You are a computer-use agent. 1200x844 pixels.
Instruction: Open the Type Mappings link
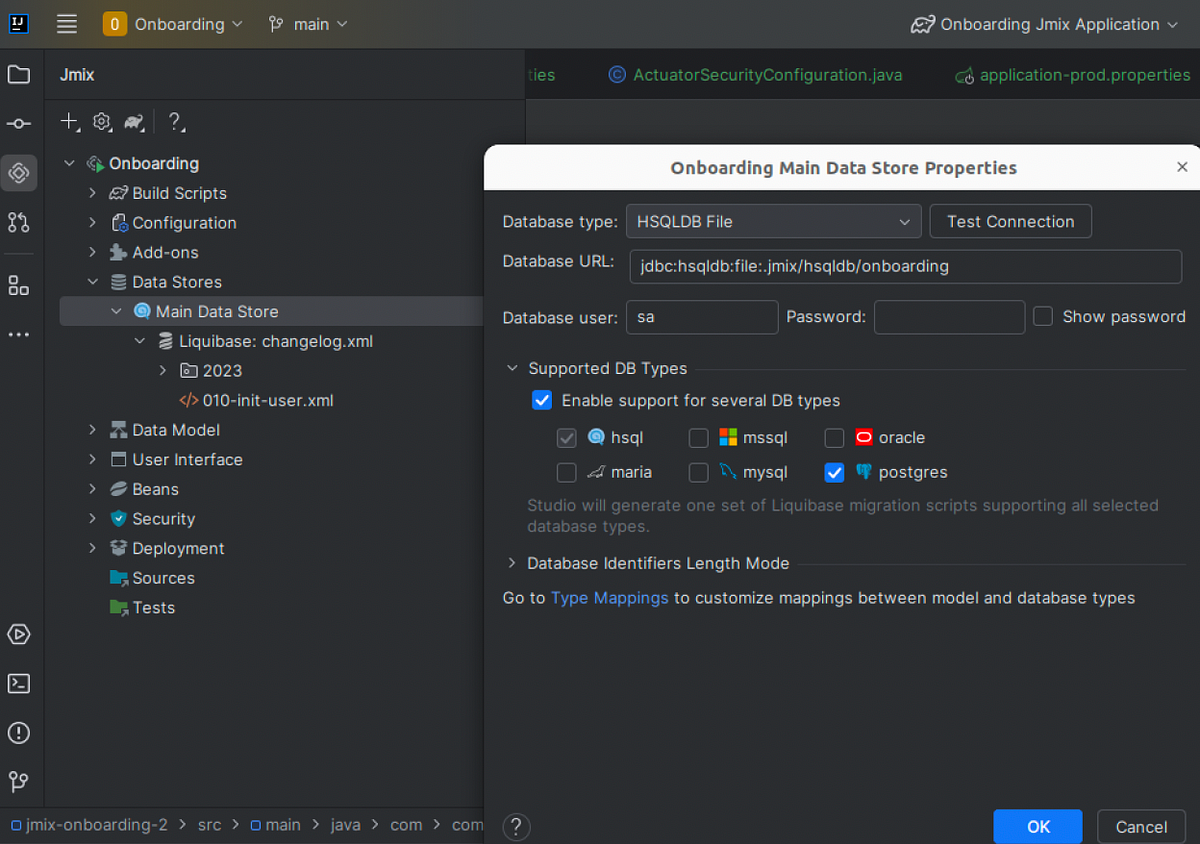point(609,597)
